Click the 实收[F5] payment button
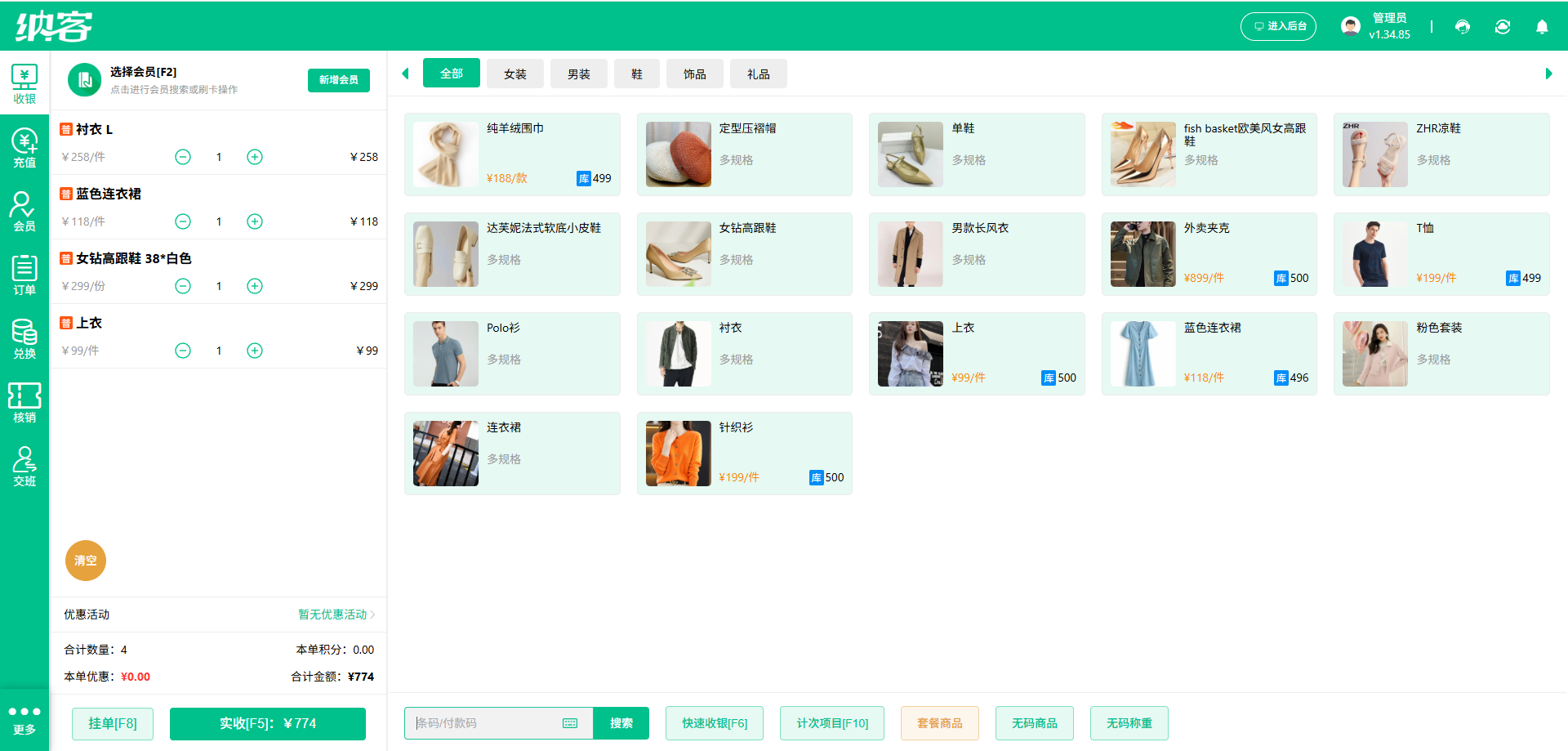The image size is (1568, 751). click(x=268, y=723)
